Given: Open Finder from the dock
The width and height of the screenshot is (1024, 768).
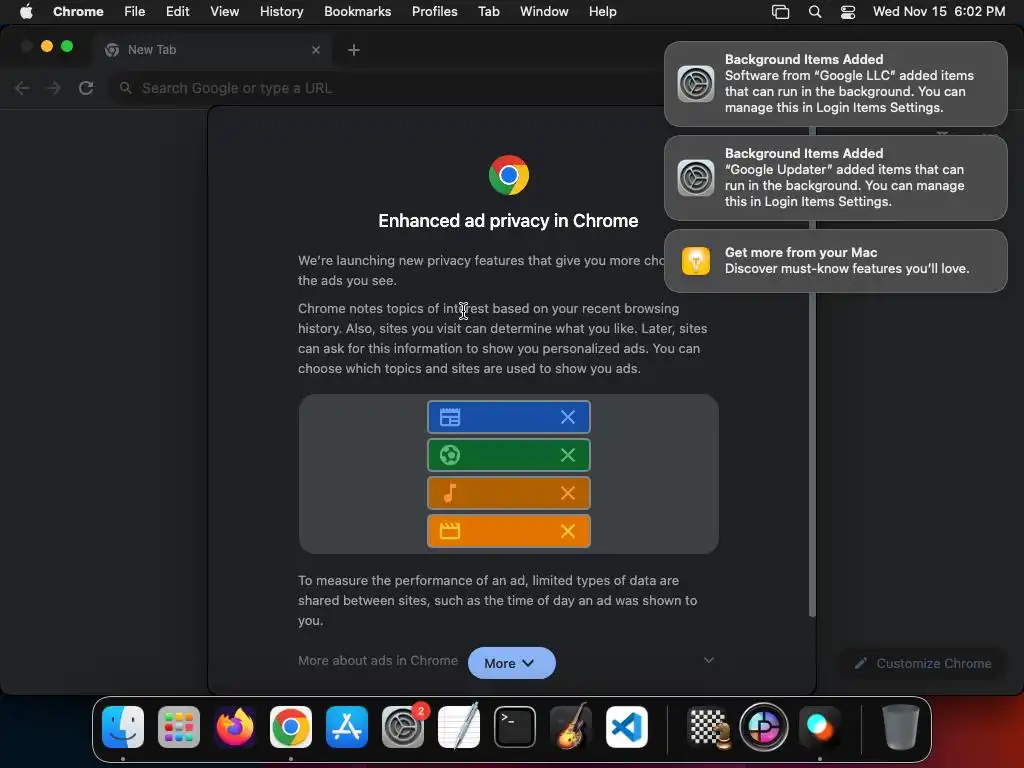Looking at the screenshot, I should (123, 727).
